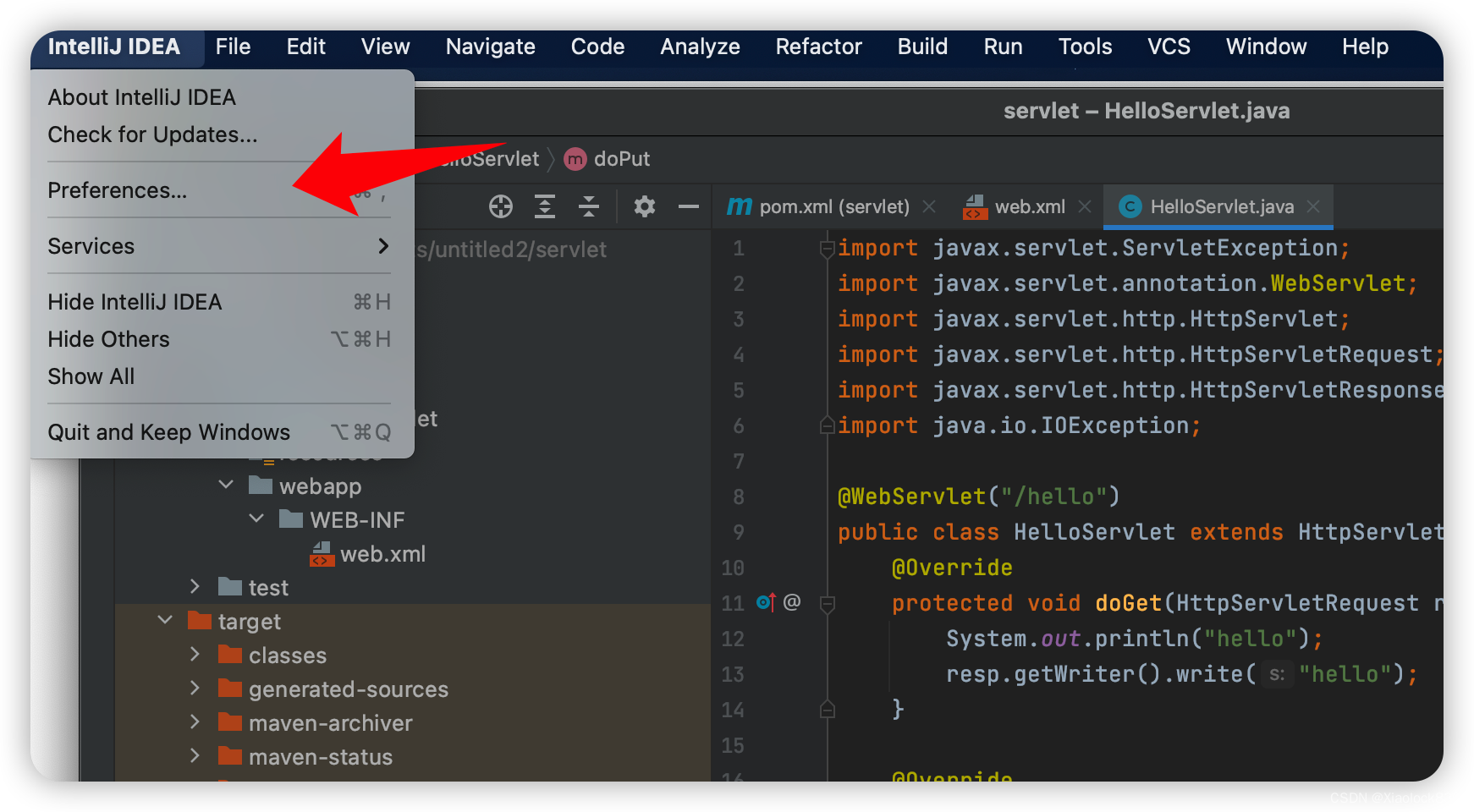The image size is (1474, 812).
Task: Close the web.xml editor tab
Action: (x=1085, y=206)
